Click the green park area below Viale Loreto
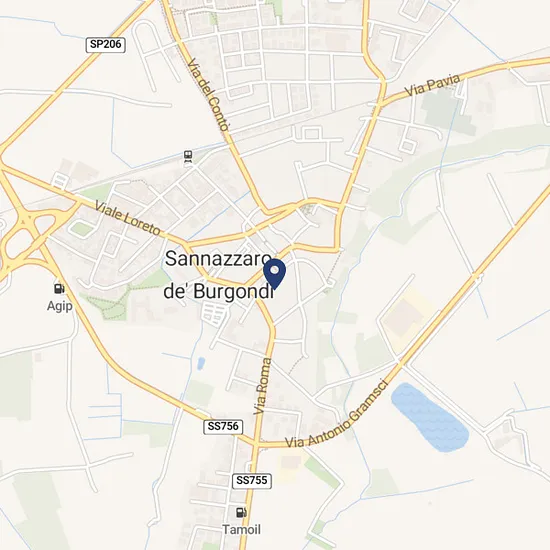Image resolution: width=550 pixels, height=550 pixels. [114, 302]
